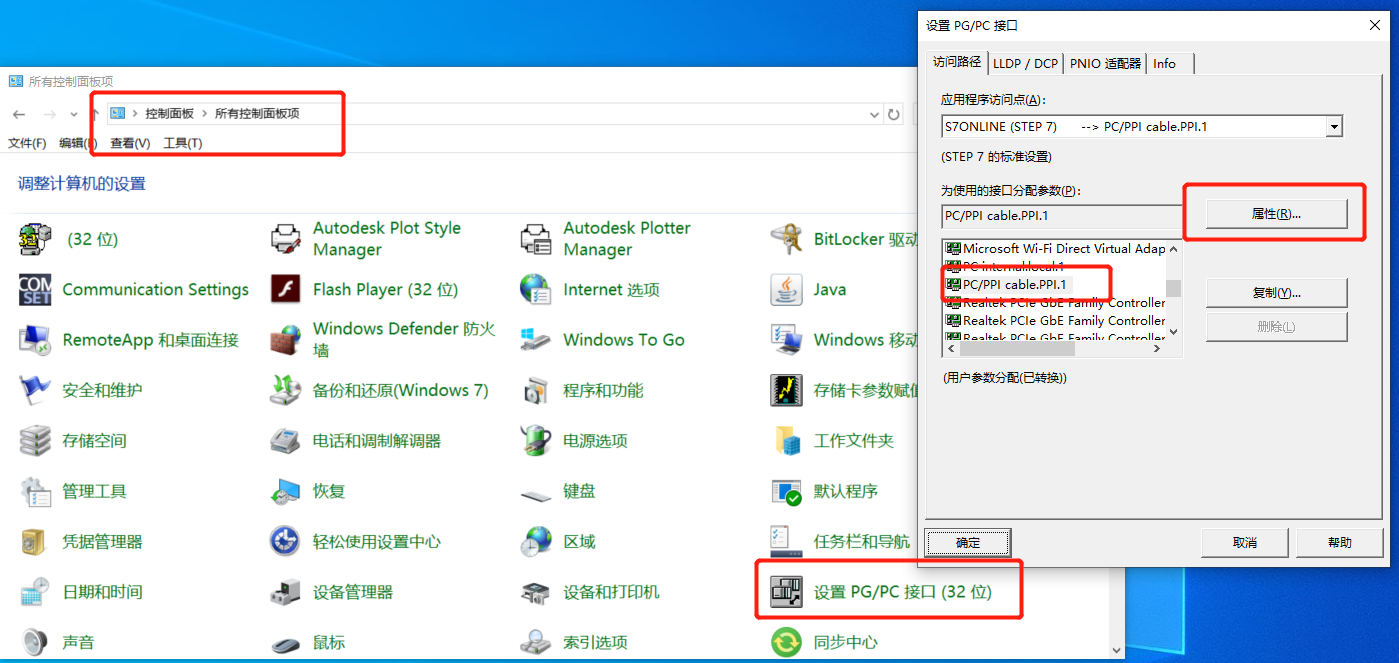Open the RemoteApp 和桌面连接 icon

35,340
